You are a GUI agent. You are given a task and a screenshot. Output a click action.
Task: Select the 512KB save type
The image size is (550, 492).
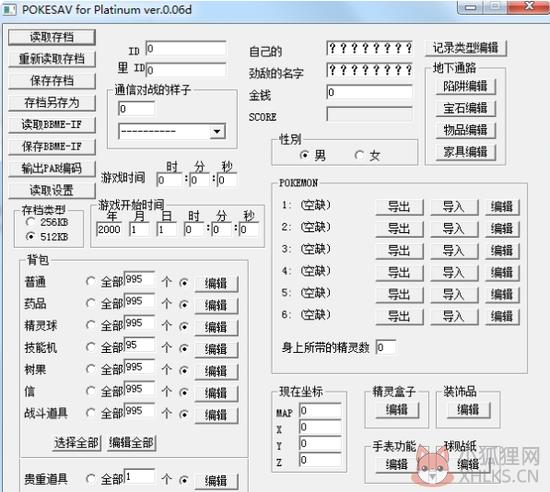(x=31, y=237)
